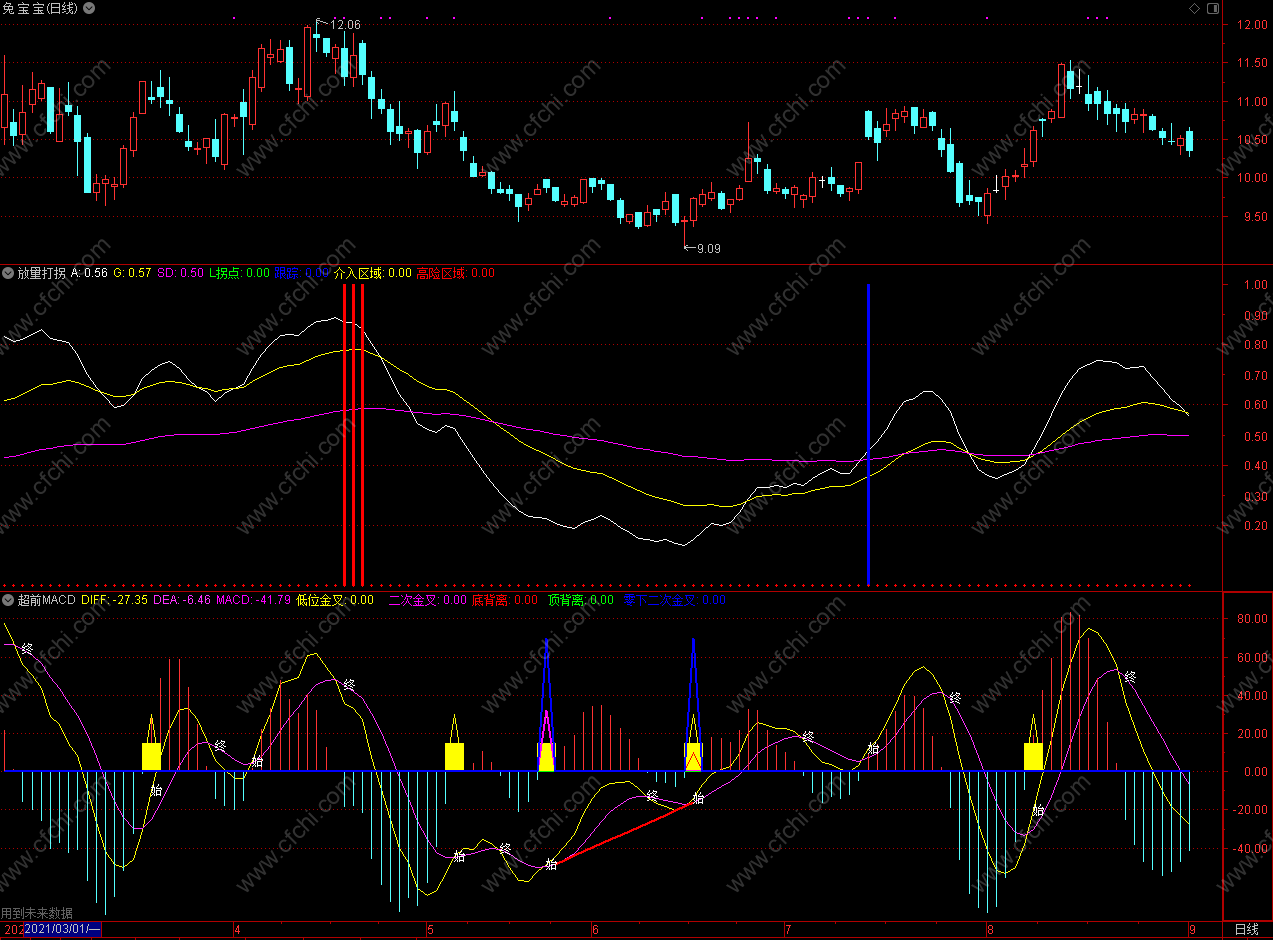Click the red triangle signal icon in MACD panel

693,763
